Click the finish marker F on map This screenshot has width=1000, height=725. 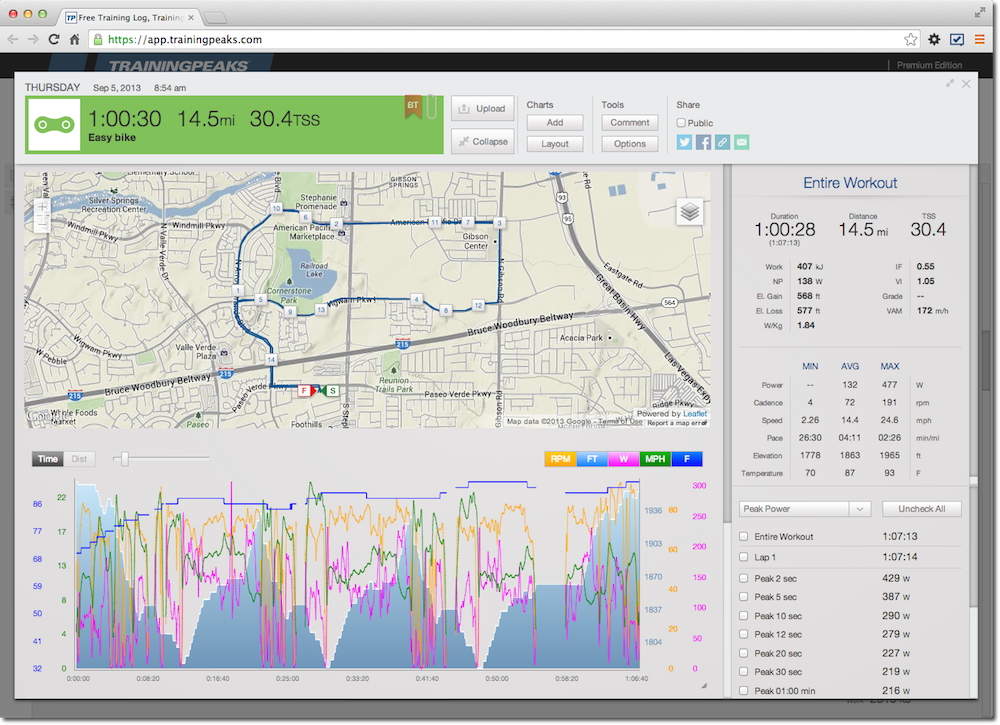click(x=304, y=390)
